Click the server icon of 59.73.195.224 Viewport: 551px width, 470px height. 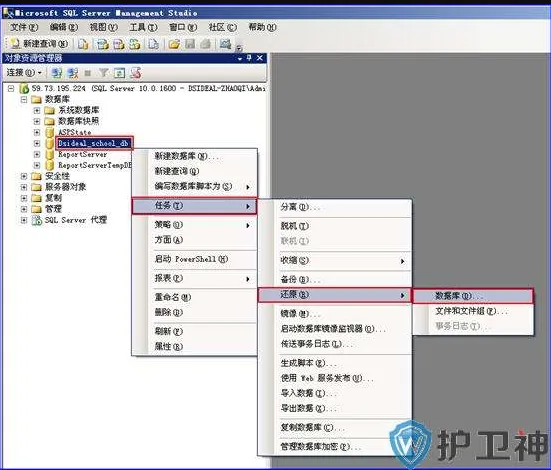point(24,89)
